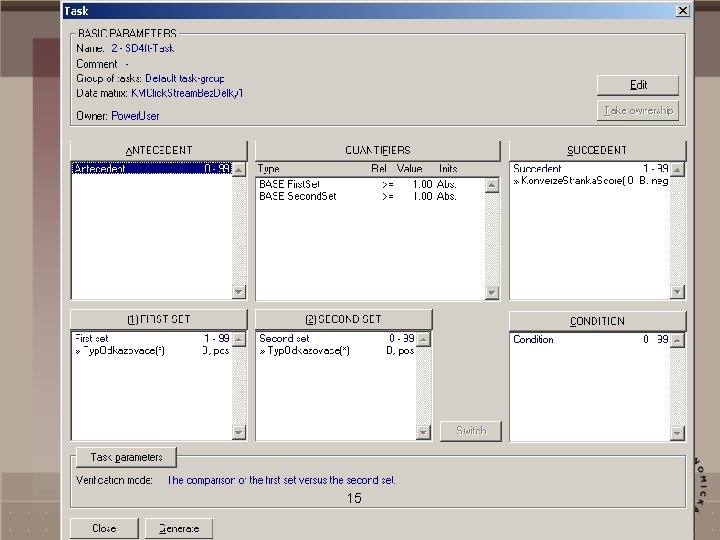Select TypOdkazovace(*) row in First set list

pos(152,351)
